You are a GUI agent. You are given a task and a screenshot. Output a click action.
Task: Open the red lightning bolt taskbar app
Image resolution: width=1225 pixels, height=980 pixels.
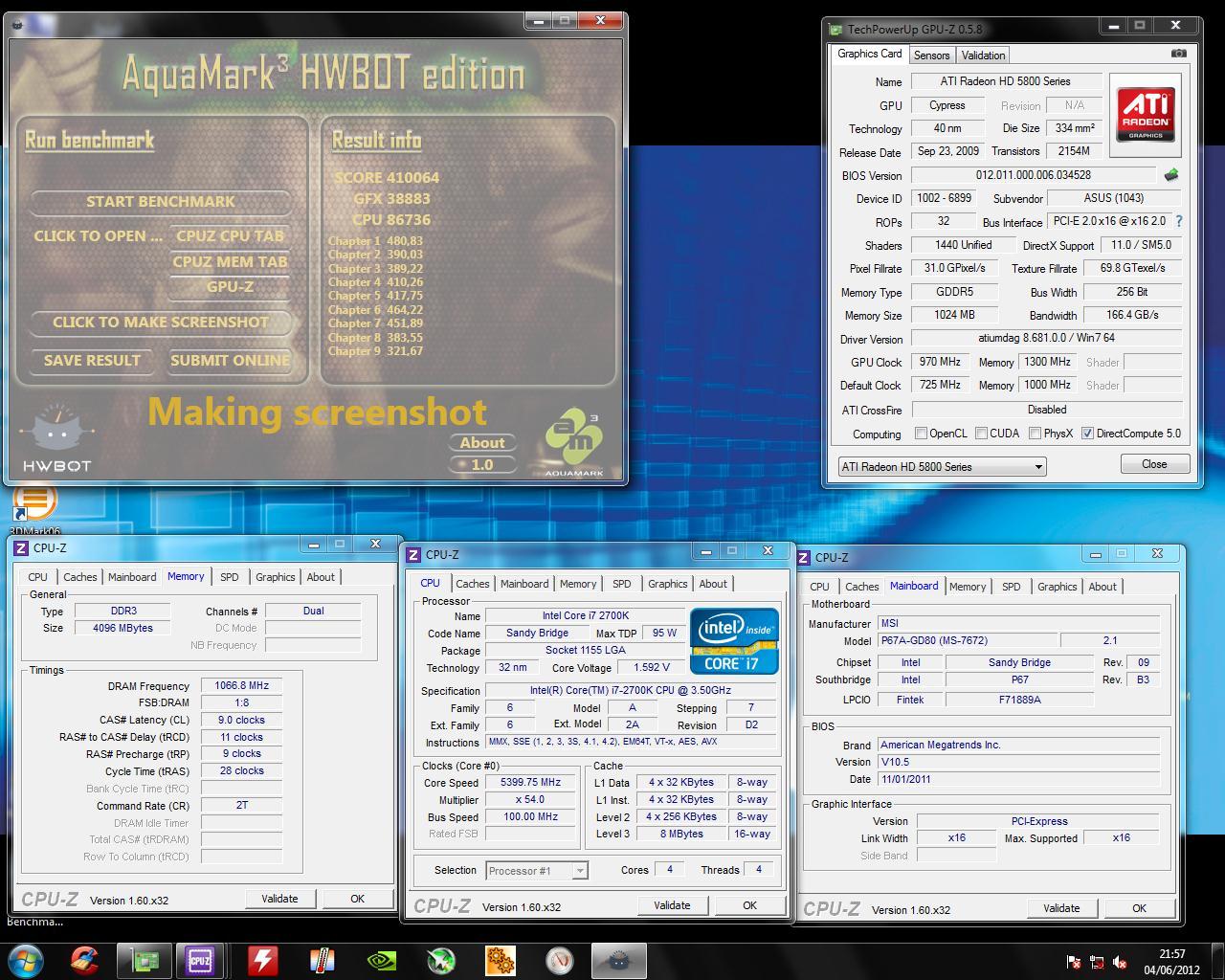262,959
